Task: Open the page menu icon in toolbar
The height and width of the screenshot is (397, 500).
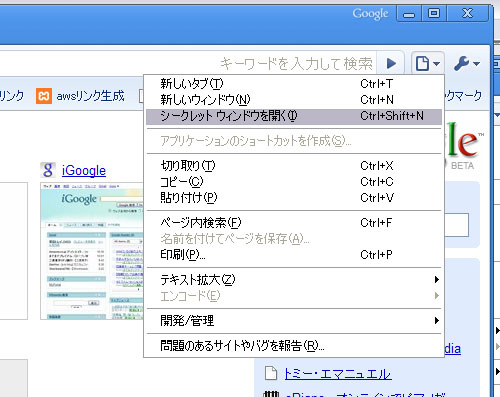Action: click(x=428, y=63)
